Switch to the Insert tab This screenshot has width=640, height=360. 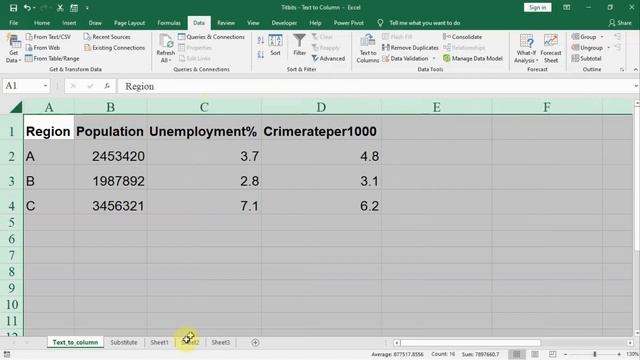[69, 23]
